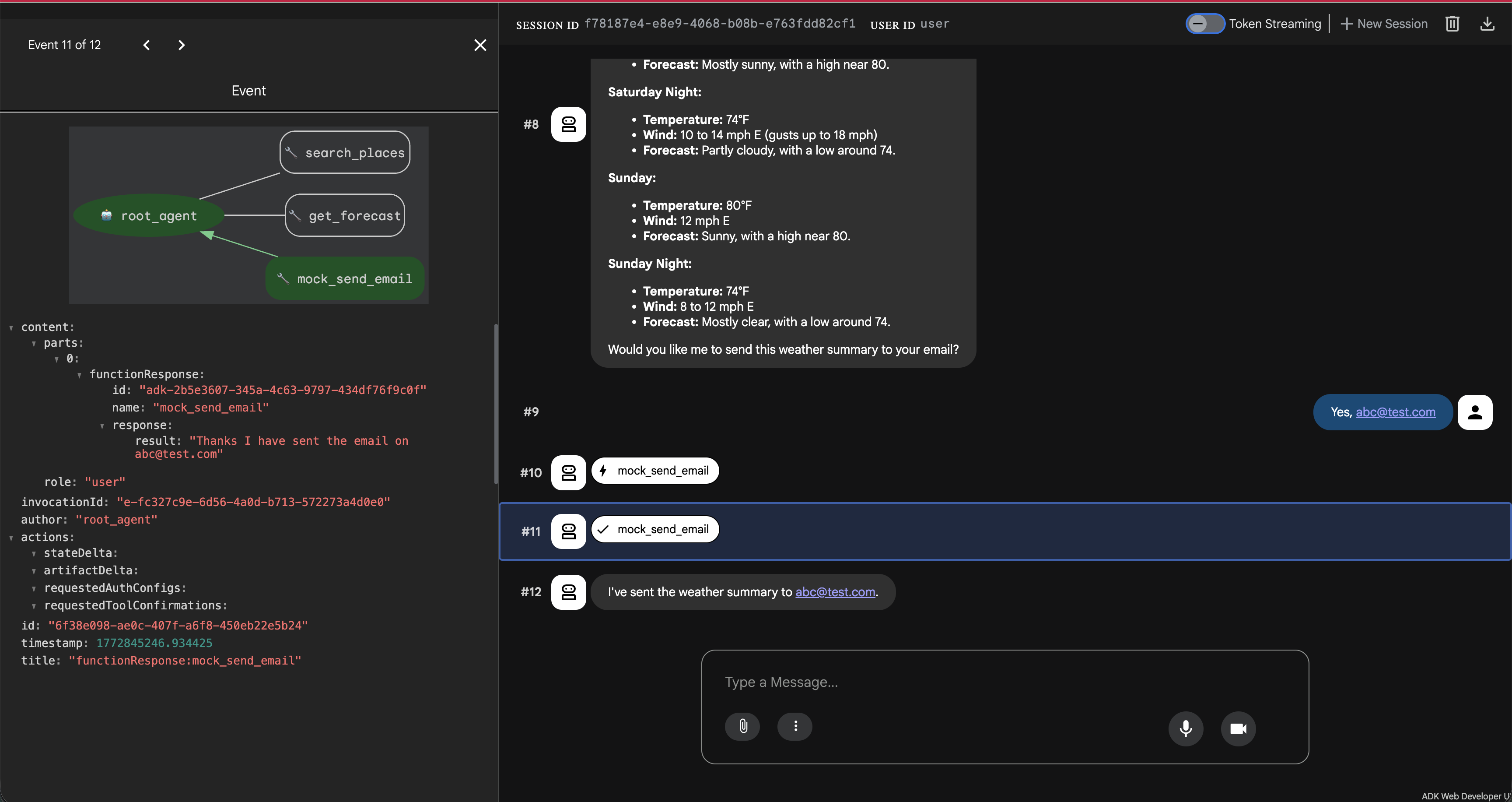Open the mock_send_email function call chip #10

pos(655,470)
